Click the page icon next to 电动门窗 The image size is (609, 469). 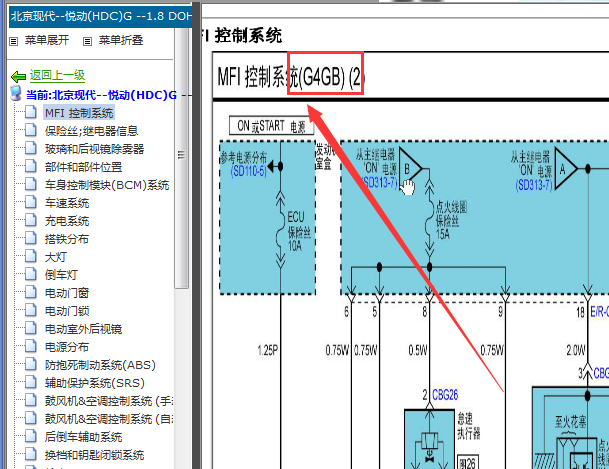pyautogui.click(x=31, y=292)
